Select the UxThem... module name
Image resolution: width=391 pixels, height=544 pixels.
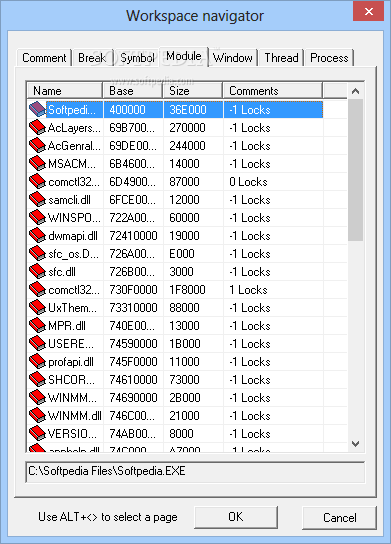click(x=73, y=308)
